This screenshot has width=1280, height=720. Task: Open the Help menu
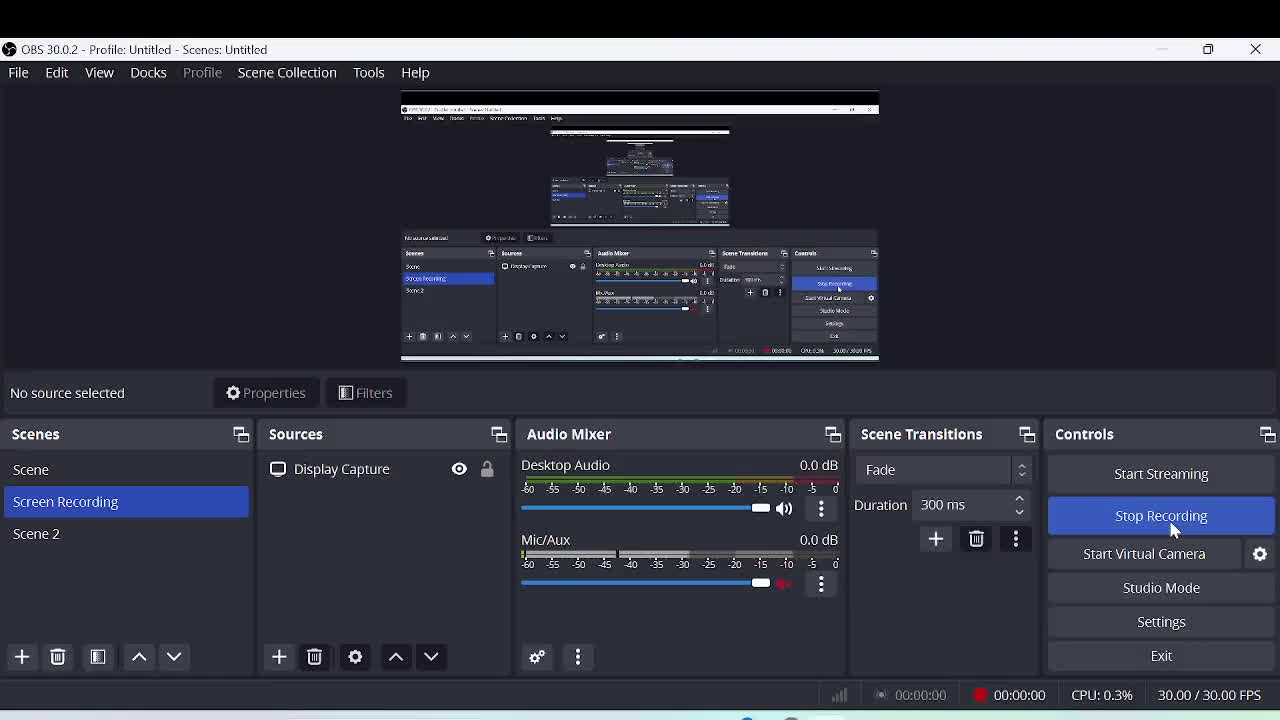415,73
